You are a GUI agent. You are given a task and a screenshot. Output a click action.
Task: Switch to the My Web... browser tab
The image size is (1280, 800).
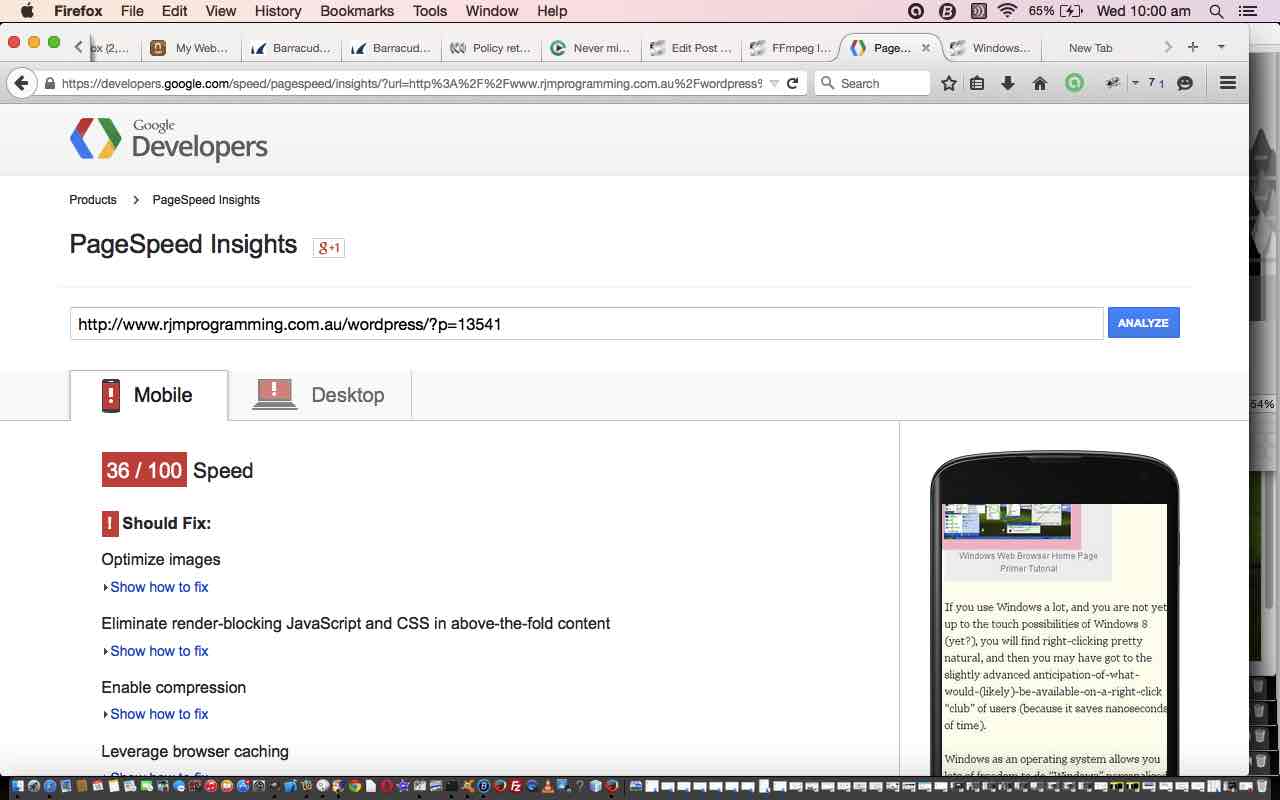(x=191, y=48)
